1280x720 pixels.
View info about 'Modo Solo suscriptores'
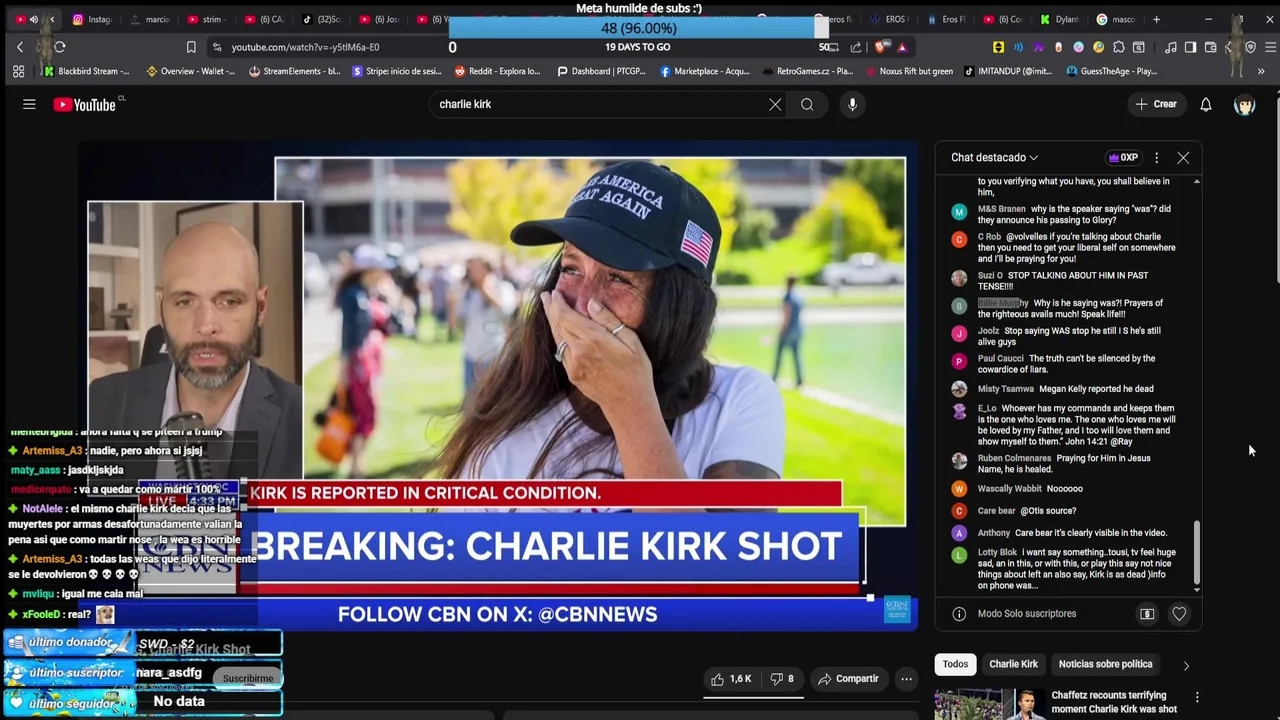coord(958,614)
